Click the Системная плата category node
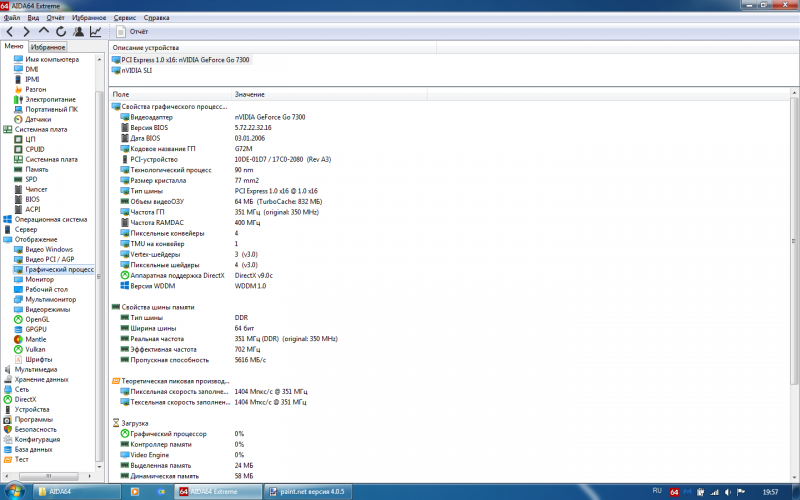This screenshot has width=800, height=500. [41, 129]
